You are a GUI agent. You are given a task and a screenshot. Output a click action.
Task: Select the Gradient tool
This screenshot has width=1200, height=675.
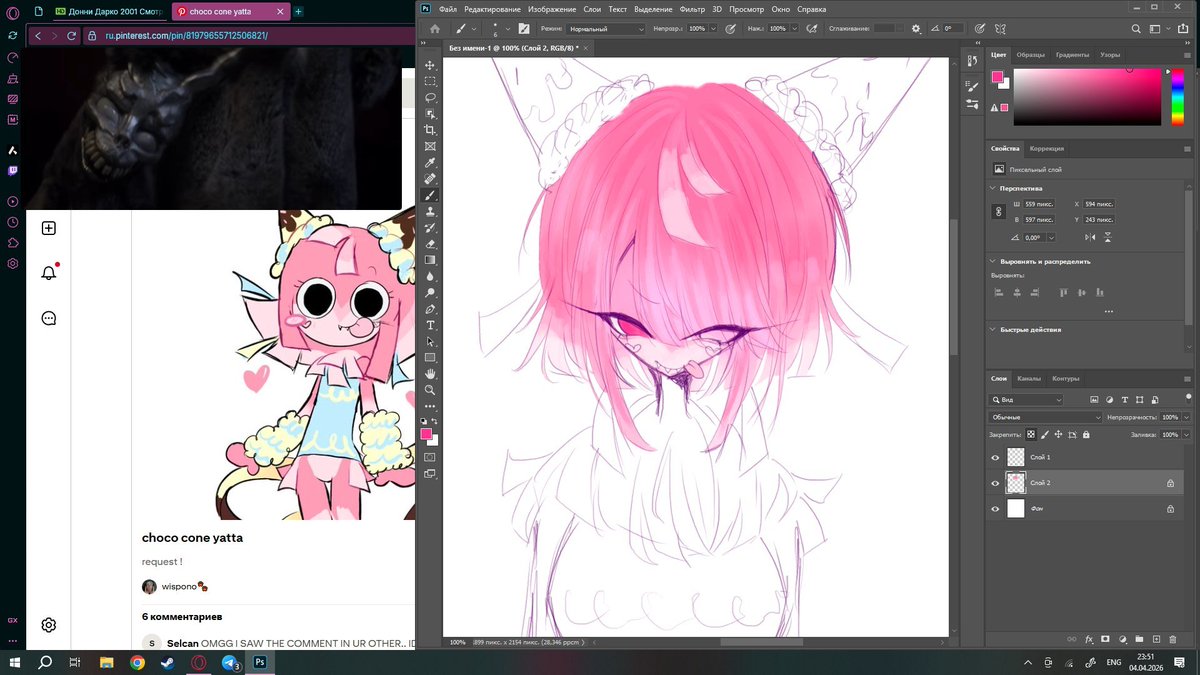pos(431,260)
